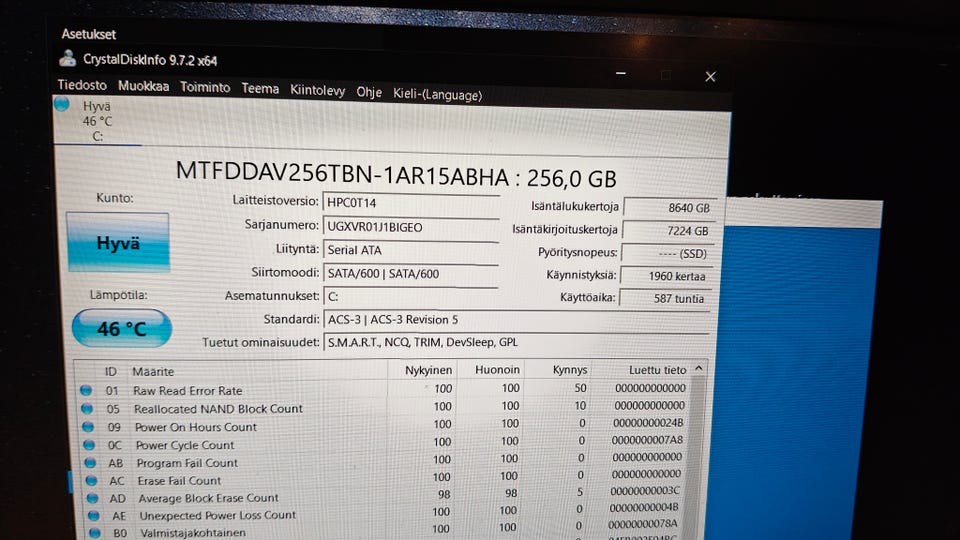Select the Average Block Erase Count text
The height and width of the screenshot is (540, 960).
[x=208, y=498]
